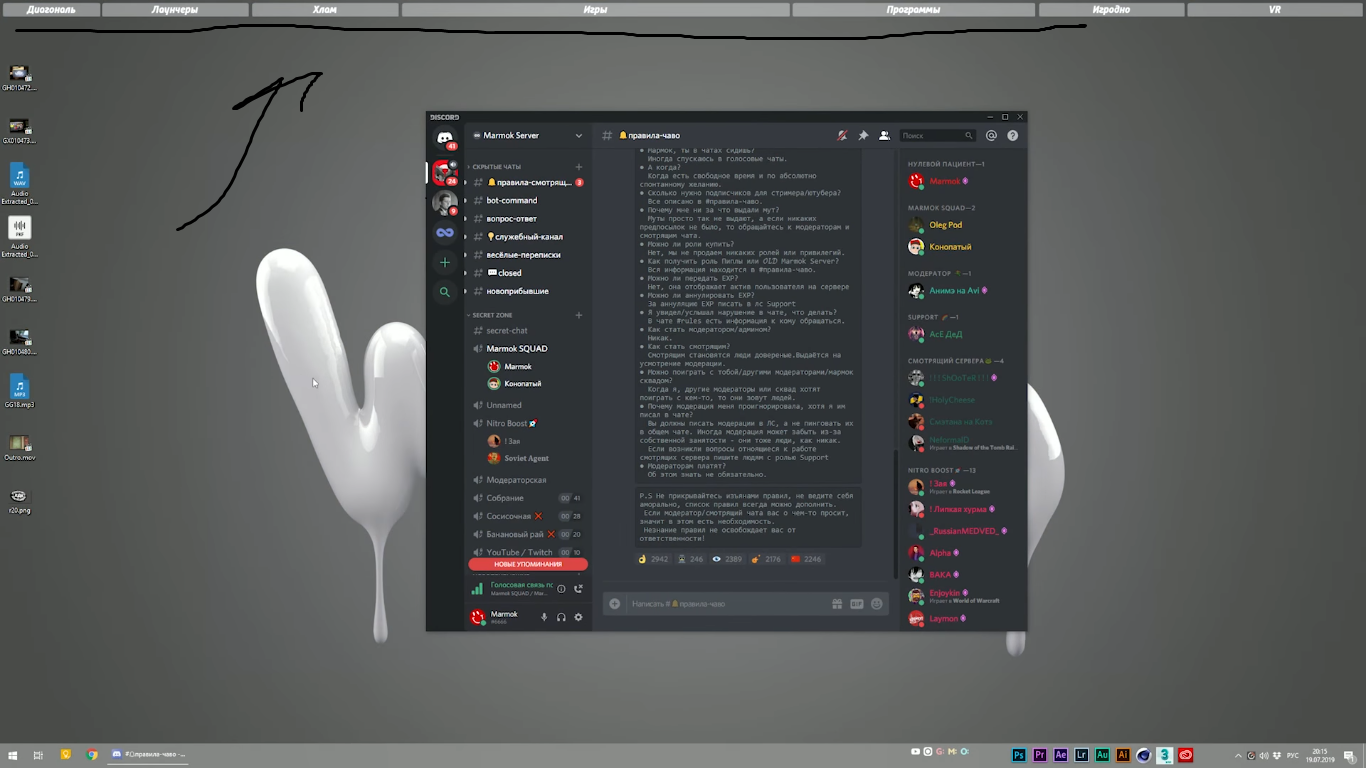Screen dimensions: 1366x768
Task: Focus the Поиск search field
Action: 936,135
